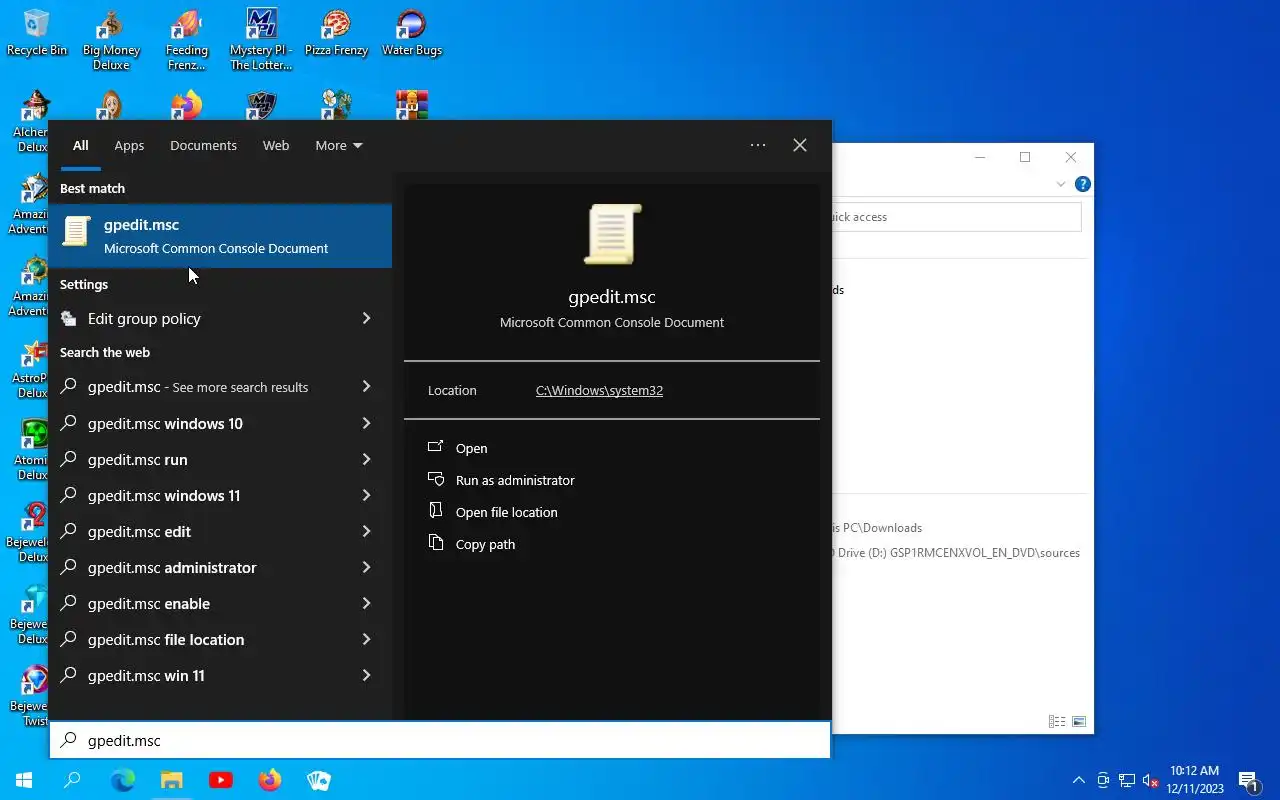Select the Documents search tab
The height and width of the screenshot is (800, 1280).
(203, 145)
